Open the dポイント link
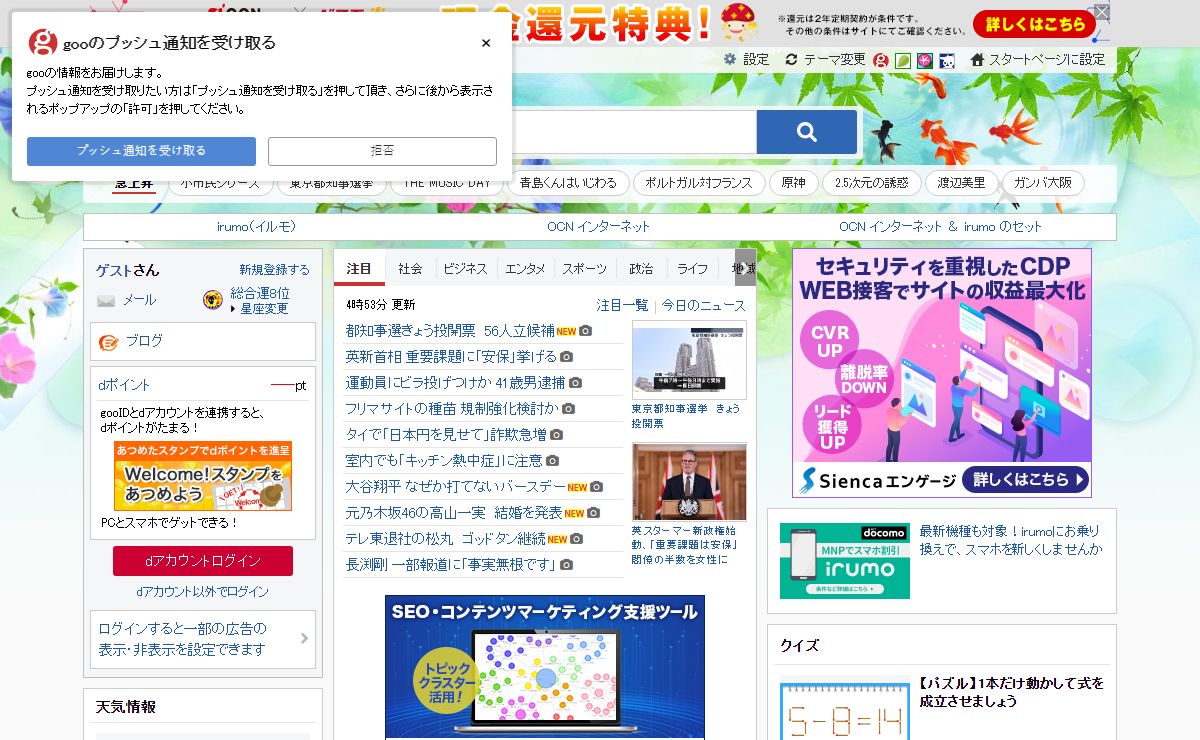Image resolution: width=1200 pixels, height=740 pixels. (124, 385)
